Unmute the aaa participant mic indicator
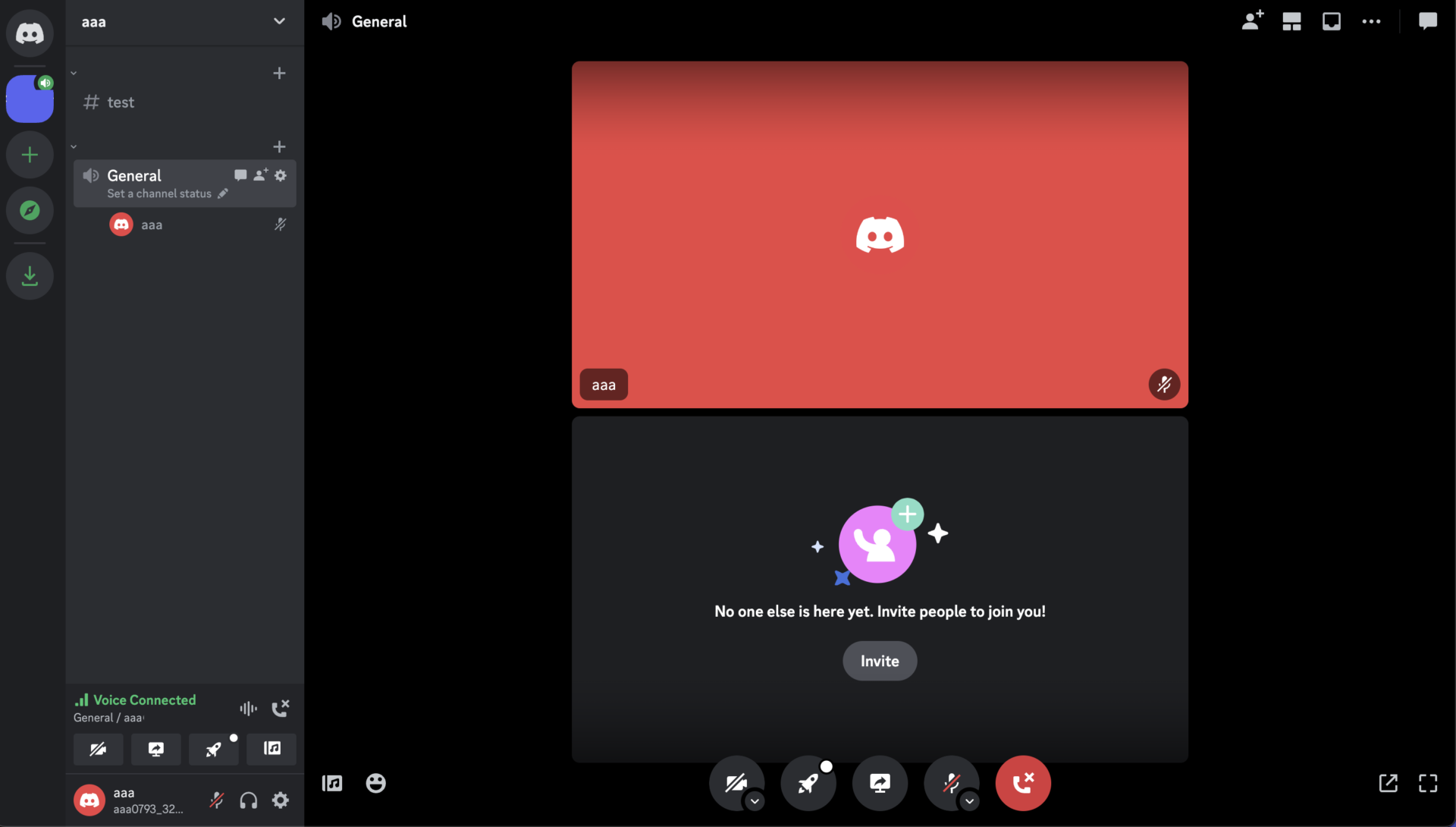 (280, 225)
